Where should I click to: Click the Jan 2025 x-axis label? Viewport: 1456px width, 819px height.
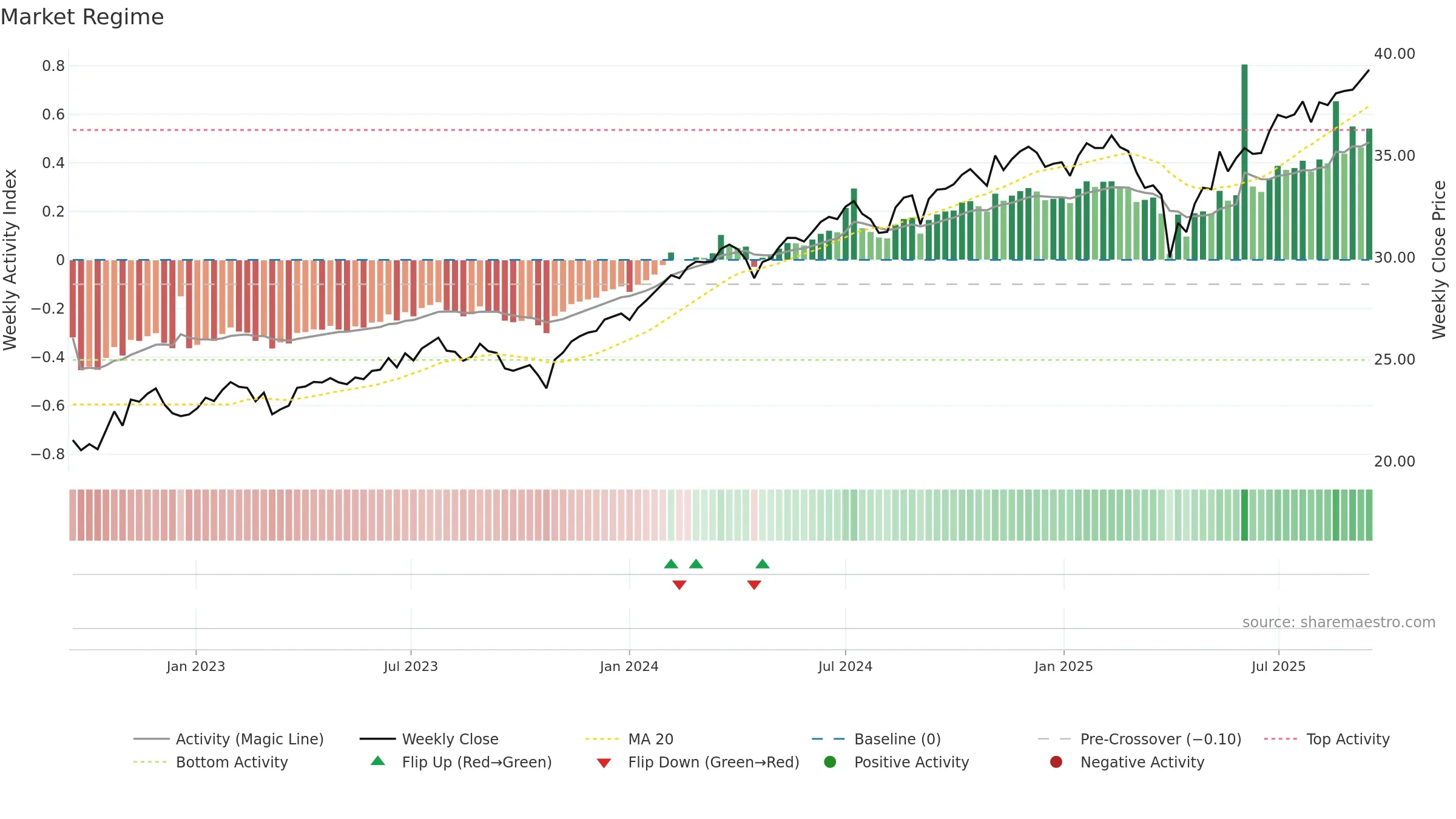1063,667
